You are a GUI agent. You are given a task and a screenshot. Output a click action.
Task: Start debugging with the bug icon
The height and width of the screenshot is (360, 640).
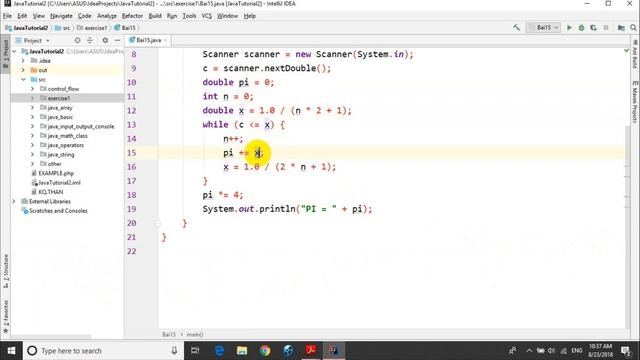click(x=581, y=28)
